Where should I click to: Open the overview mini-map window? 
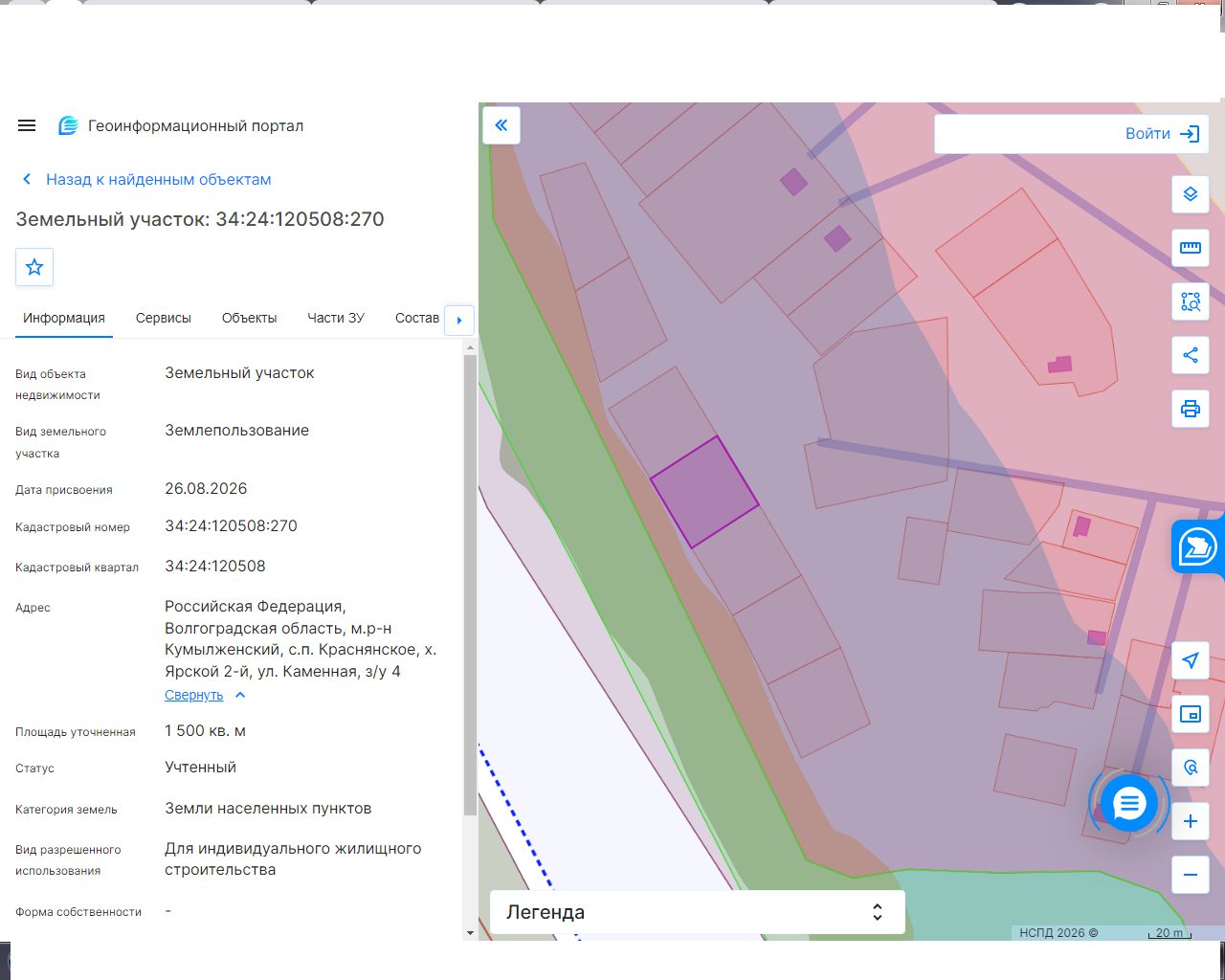1191,714
